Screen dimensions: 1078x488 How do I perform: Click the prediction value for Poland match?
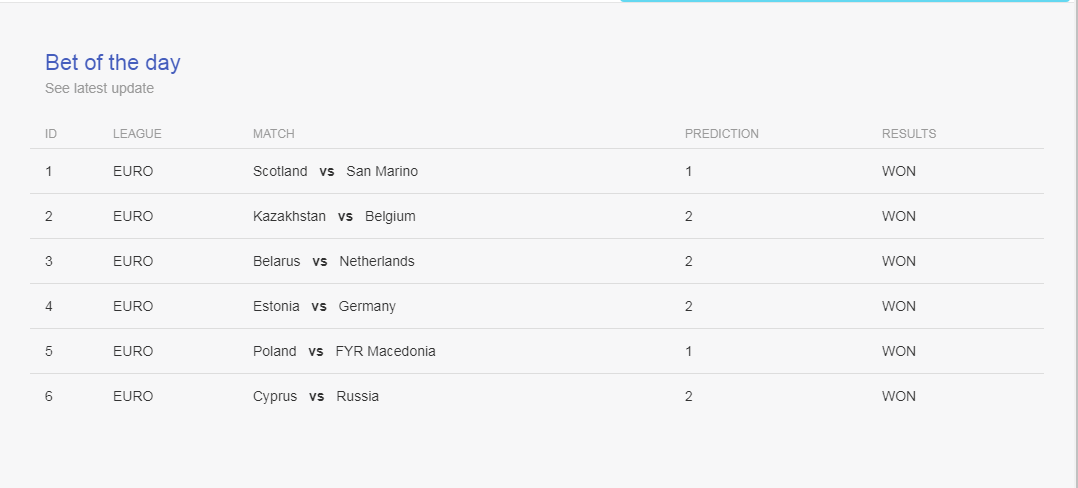[689, 351]
